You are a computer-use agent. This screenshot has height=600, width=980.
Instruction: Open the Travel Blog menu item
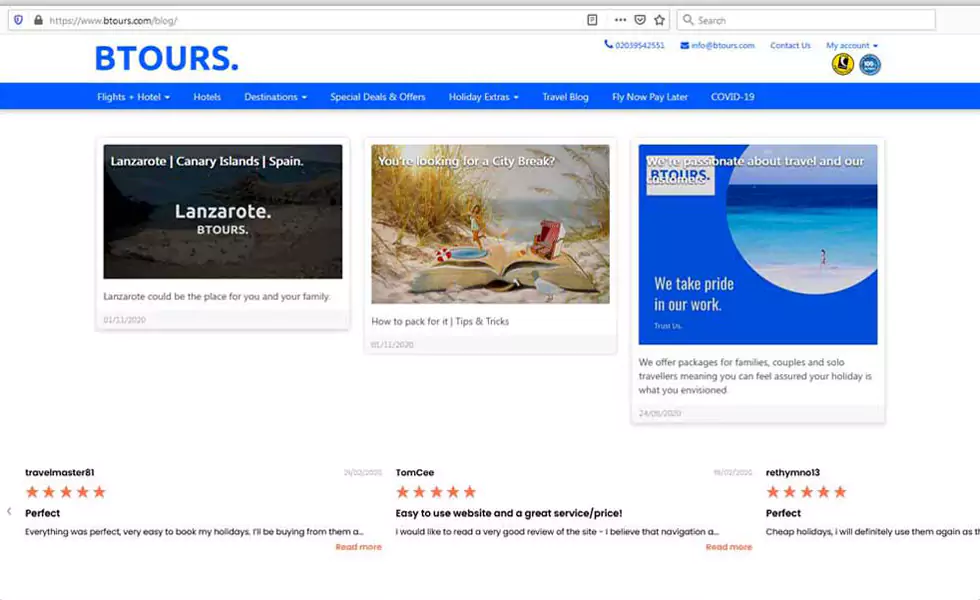click(x=565, y=97)
